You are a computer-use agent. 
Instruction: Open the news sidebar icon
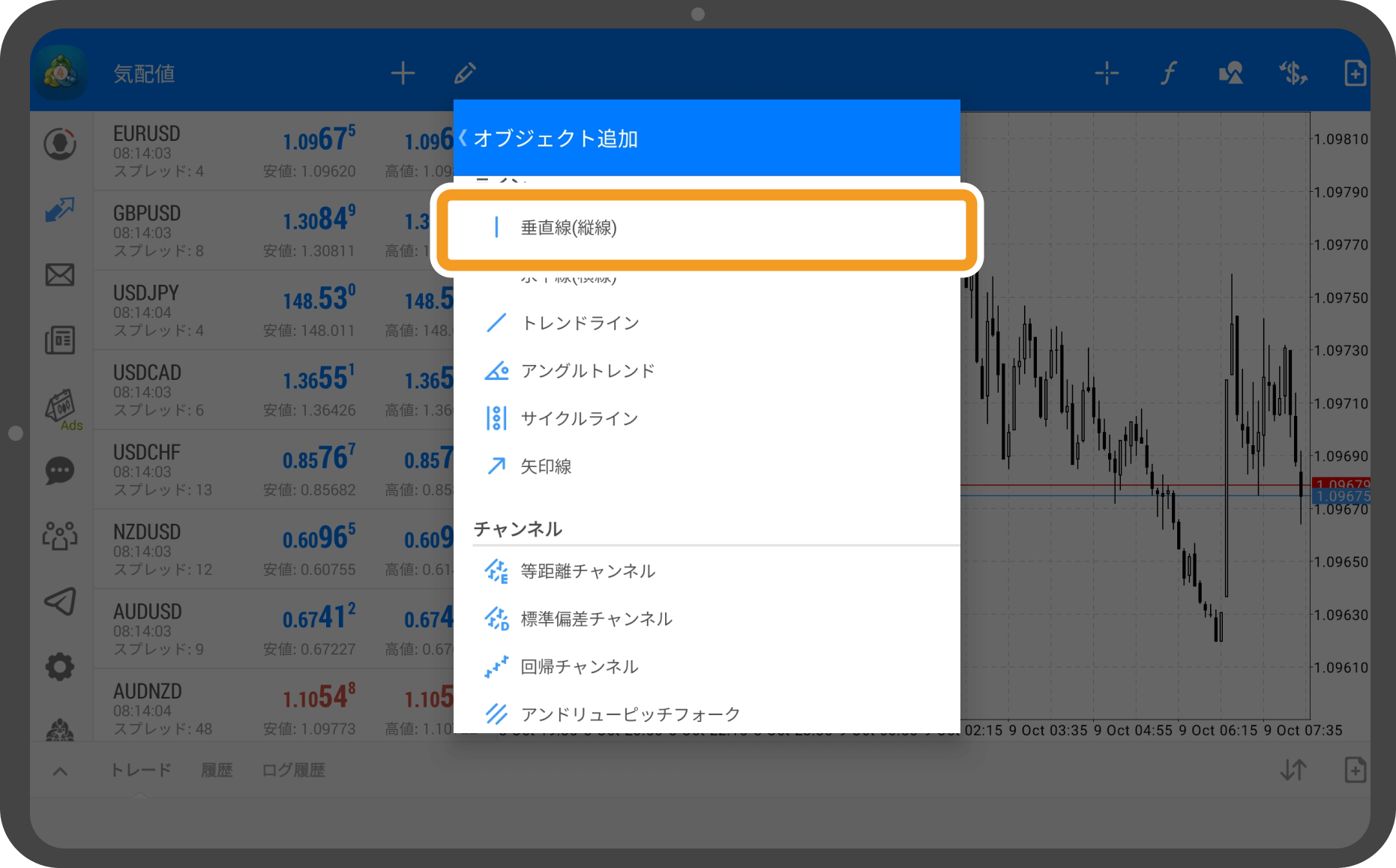click(60, 340)
